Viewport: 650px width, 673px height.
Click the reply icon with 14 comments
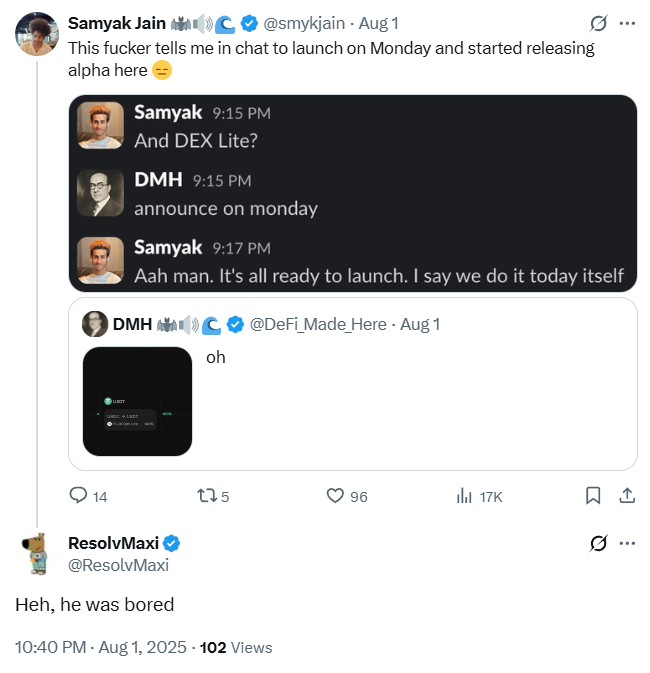[x=79, y=495]
